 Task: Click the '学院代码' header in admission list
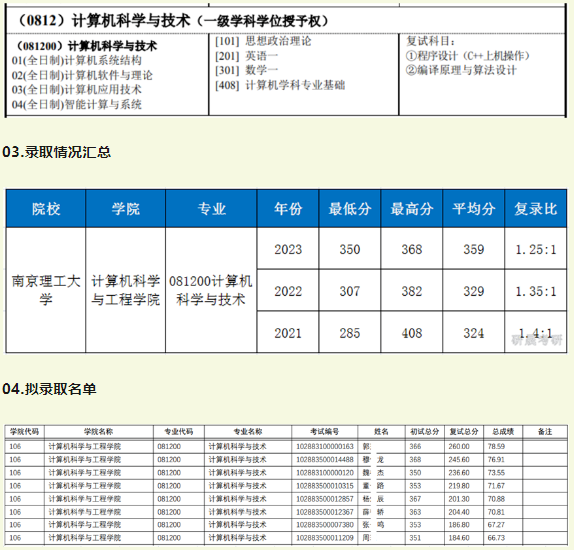coord(25,432)
